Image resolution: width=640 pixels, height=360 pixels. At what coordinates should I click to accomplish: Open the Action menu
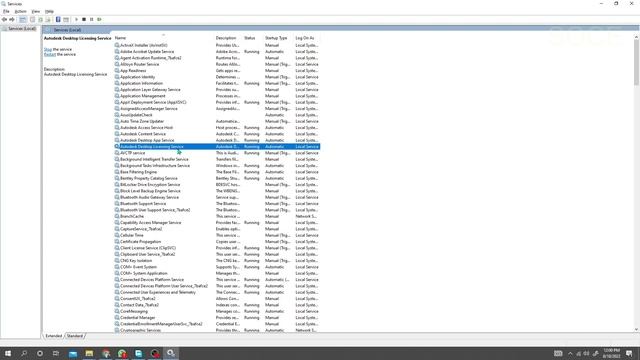tap(20, 11)
